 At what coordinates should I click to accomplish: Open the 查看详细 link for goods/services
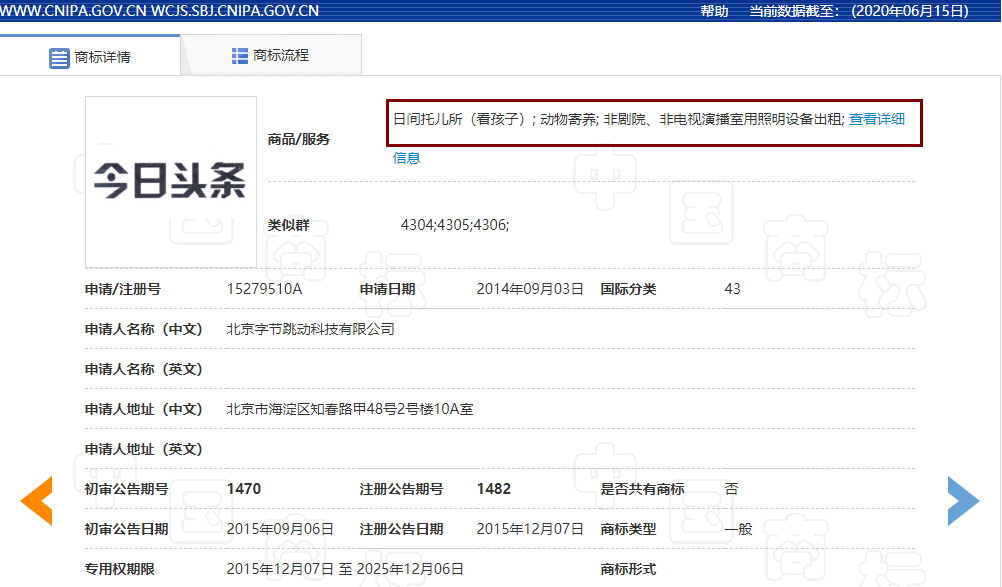tap(877, 119)
